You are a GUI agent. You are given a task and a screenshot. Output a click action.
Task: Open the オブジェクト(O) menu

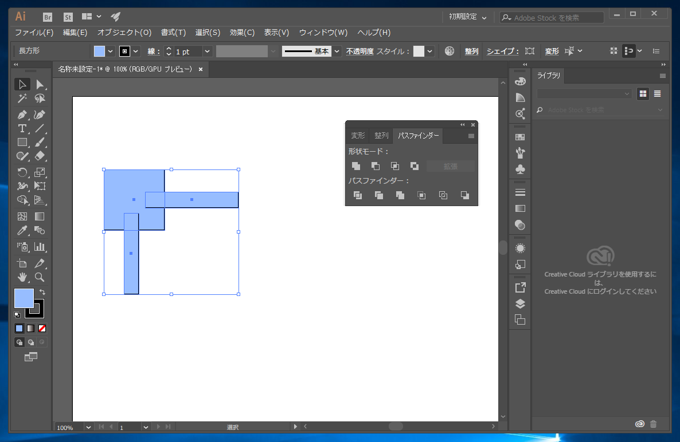(124, 33)
